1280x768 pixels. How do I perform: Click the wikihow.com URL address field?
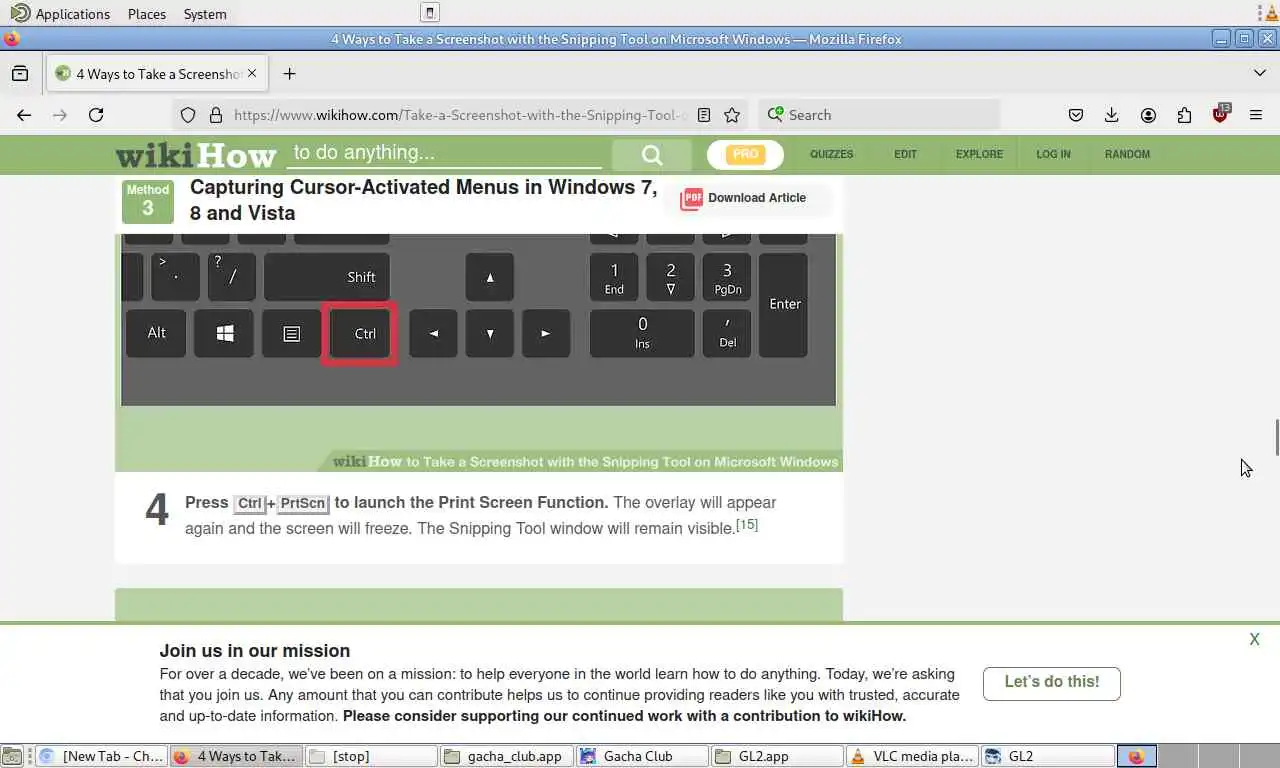pyautogui.click(x=460, y=115)
